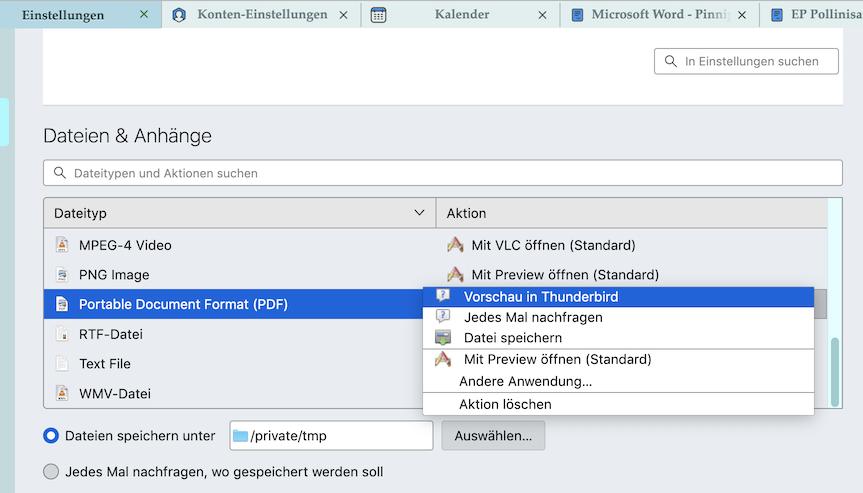
Task: Click the MPEG-4 Video file type icon
Action: pos(62,245)
